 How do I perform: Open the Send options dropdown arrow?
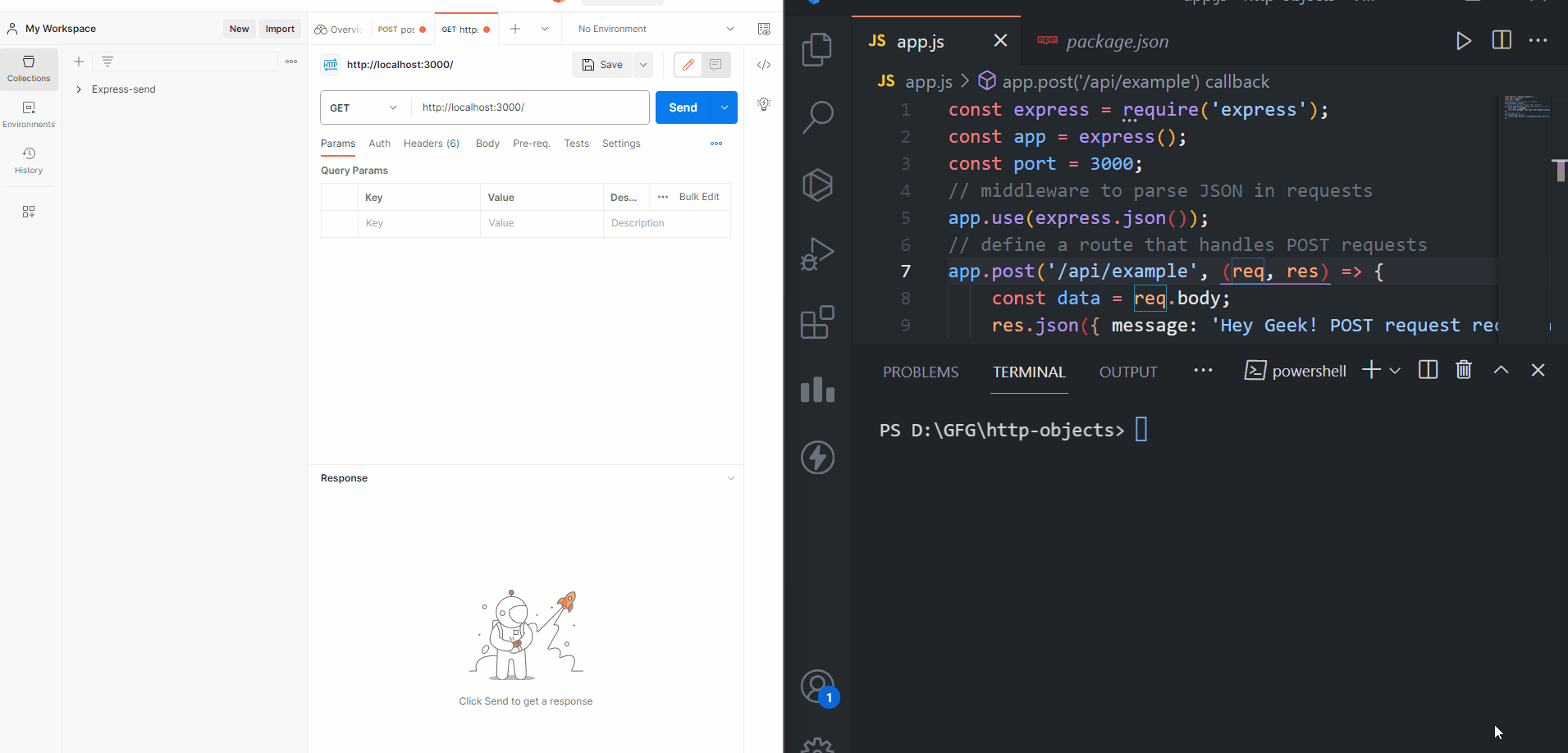click(x=725, y=107)
